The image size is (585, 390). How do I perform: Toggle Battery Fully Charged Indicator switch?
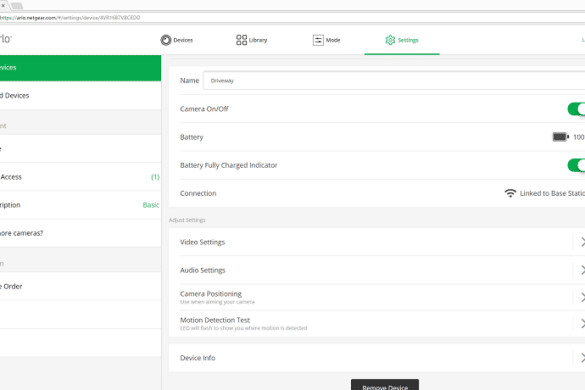coord(576,165)
